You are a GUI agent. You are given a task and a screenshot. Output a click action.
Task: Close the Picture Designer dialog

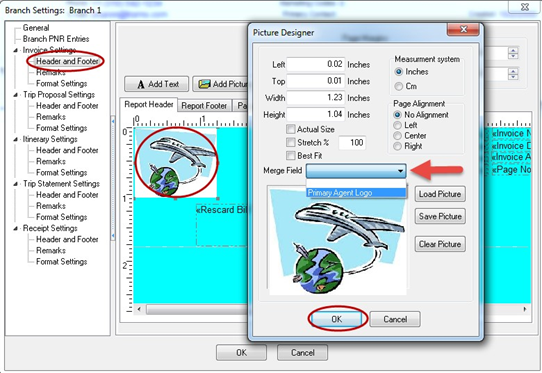tap(463, 30)
